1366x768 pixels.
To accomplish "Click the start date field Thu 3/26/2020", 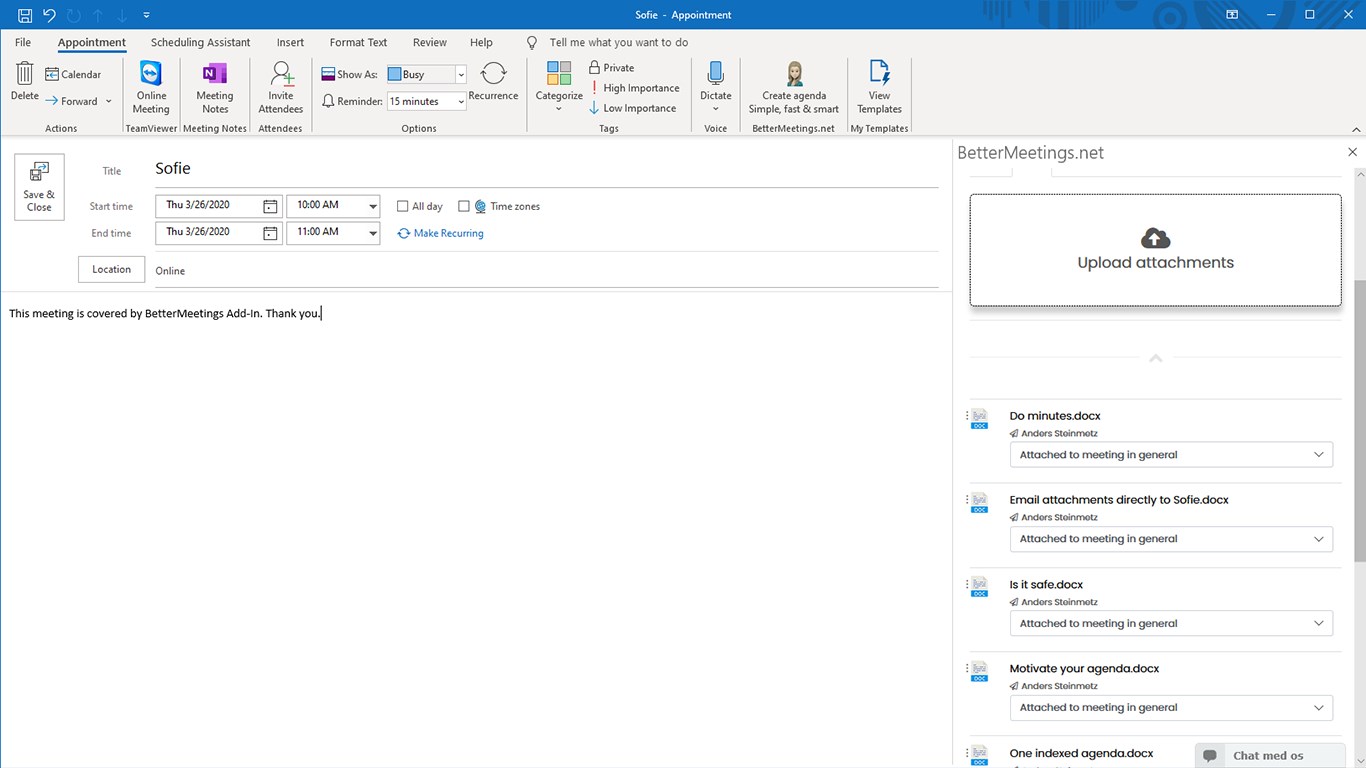I will 208,206.
